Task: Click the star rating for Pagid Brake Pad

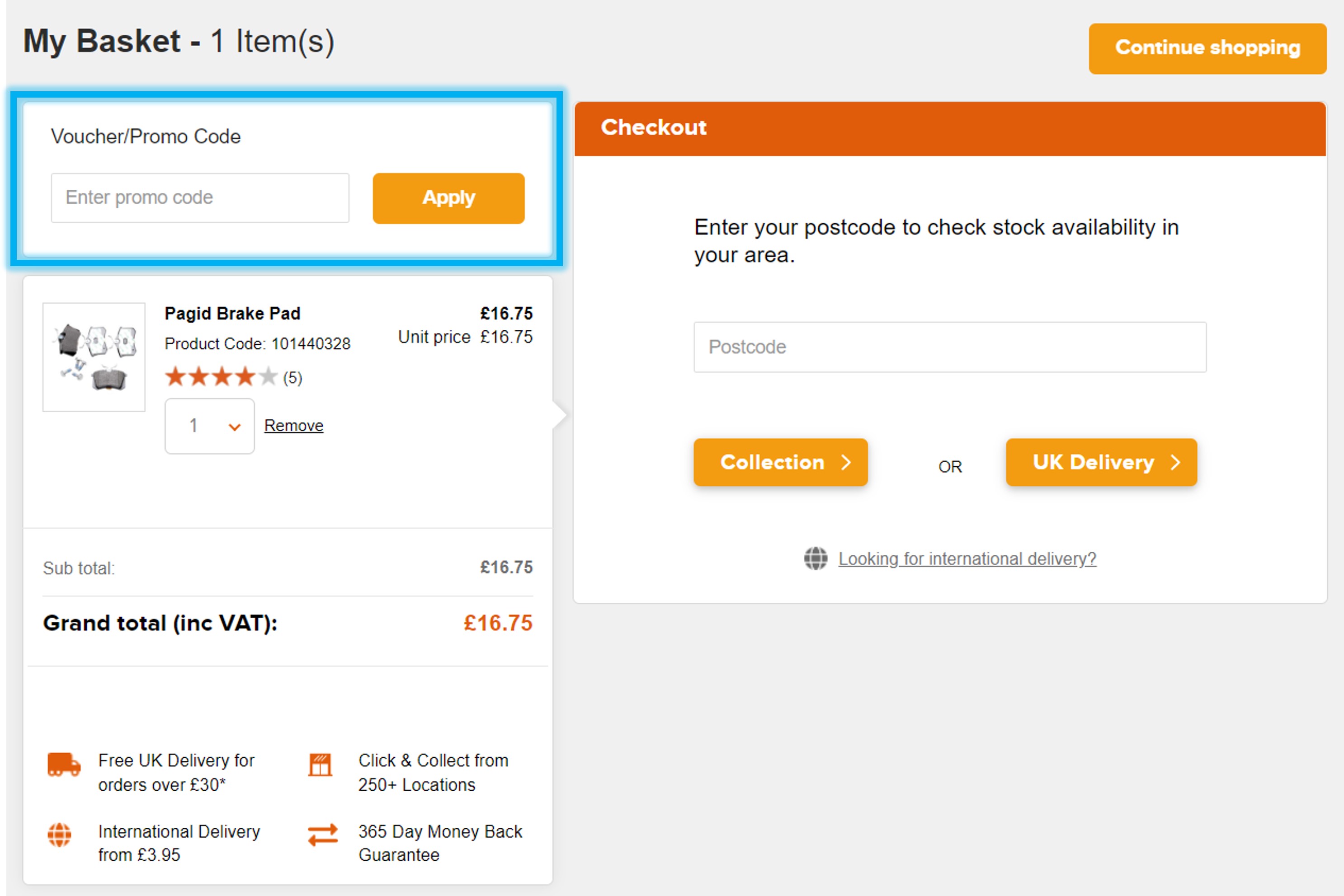Action: pyautogui.click(x=221, y=377)
